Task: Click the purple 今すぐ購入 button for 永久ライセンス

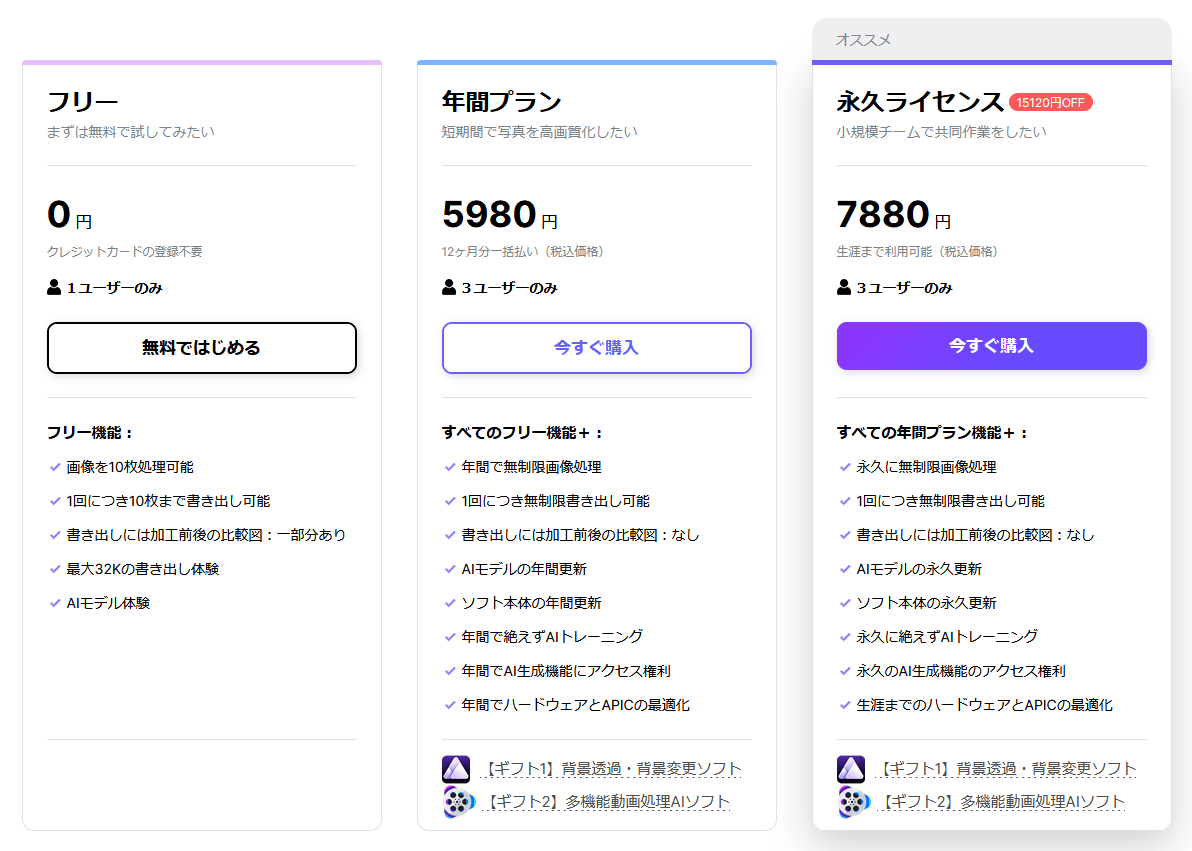Action: [x=991, y=346]
